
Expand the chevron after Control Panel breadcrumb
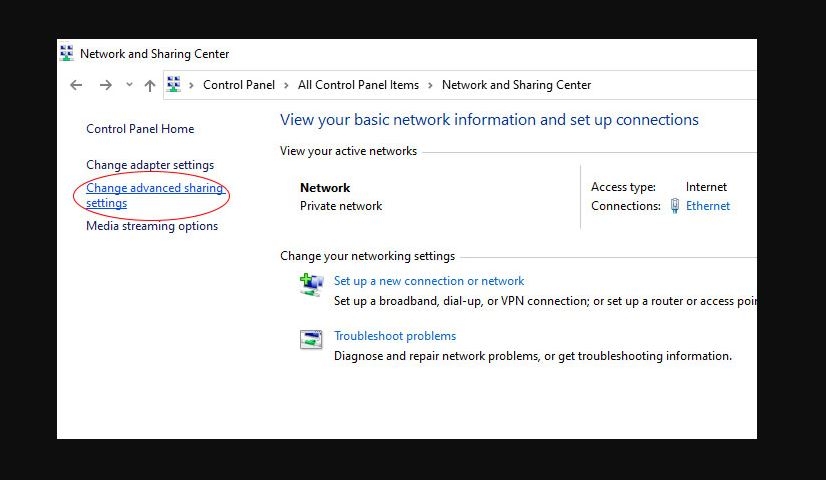click(x=285, y=85)
